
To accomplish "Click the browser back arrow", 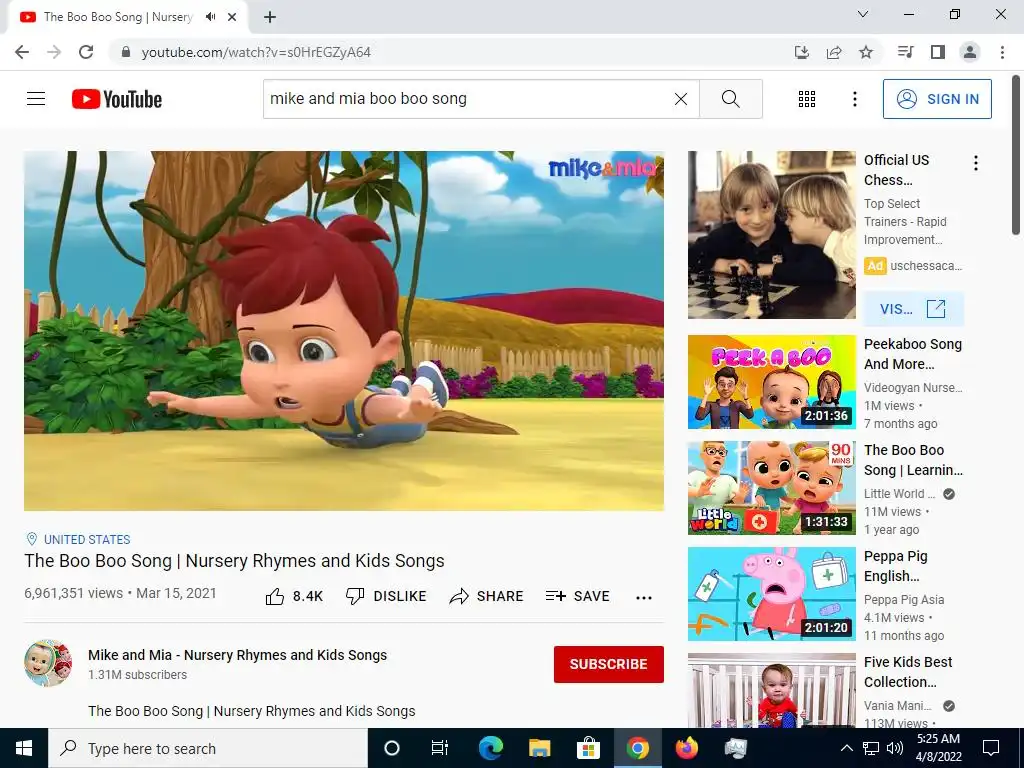I will coord(22,52).
